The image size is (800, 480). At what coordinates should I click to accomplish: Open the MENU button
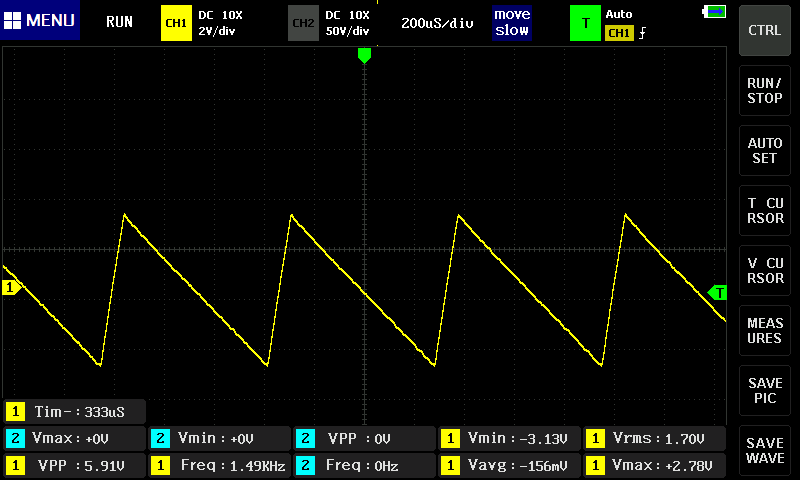point(40,21)
